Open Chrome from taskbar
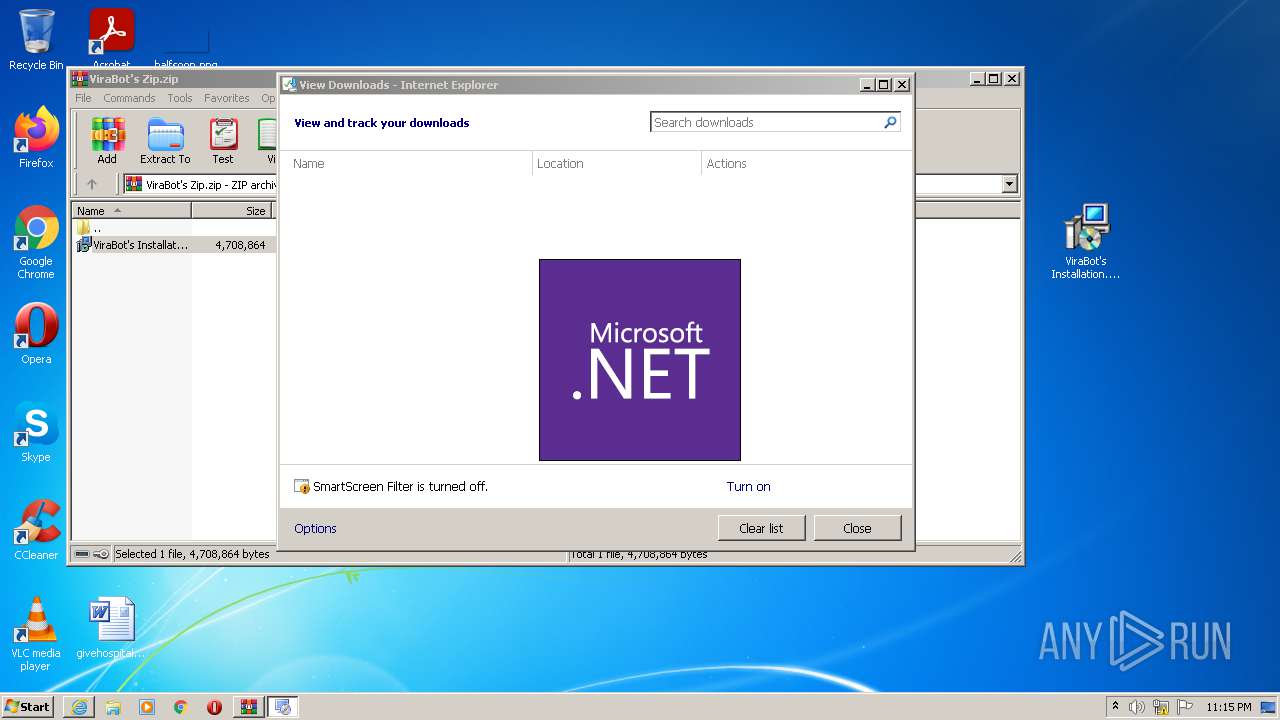The width and height of the screenshot is (1280, 720). [x=181, y=707]
